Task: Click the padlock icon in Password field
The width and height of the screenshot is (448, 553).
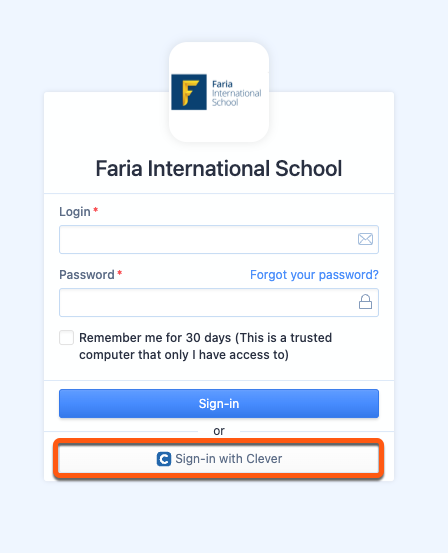Action: tap(365, 302)
